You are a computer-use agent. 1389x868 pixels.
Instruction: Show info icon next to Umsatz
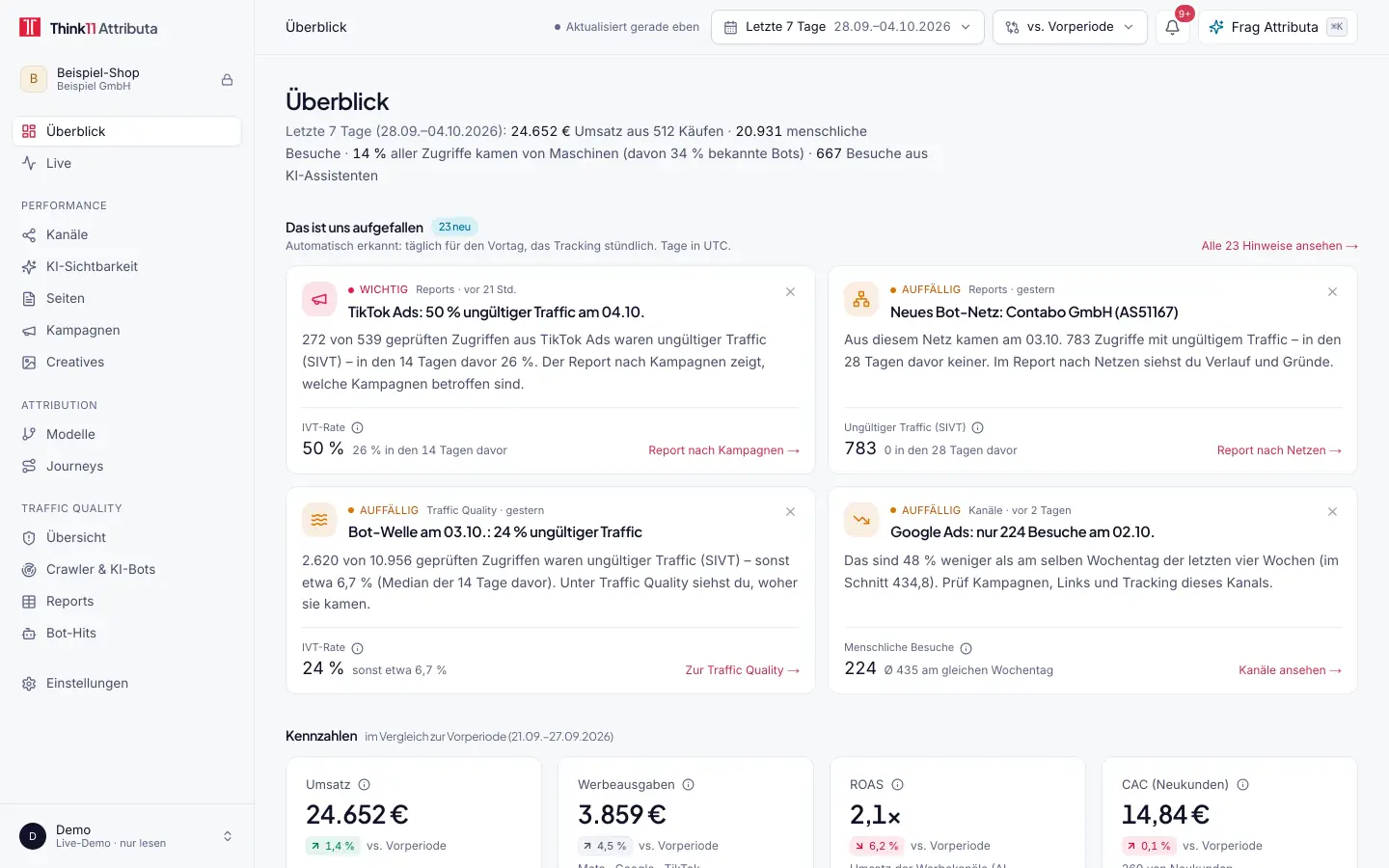tap(365, 785)
